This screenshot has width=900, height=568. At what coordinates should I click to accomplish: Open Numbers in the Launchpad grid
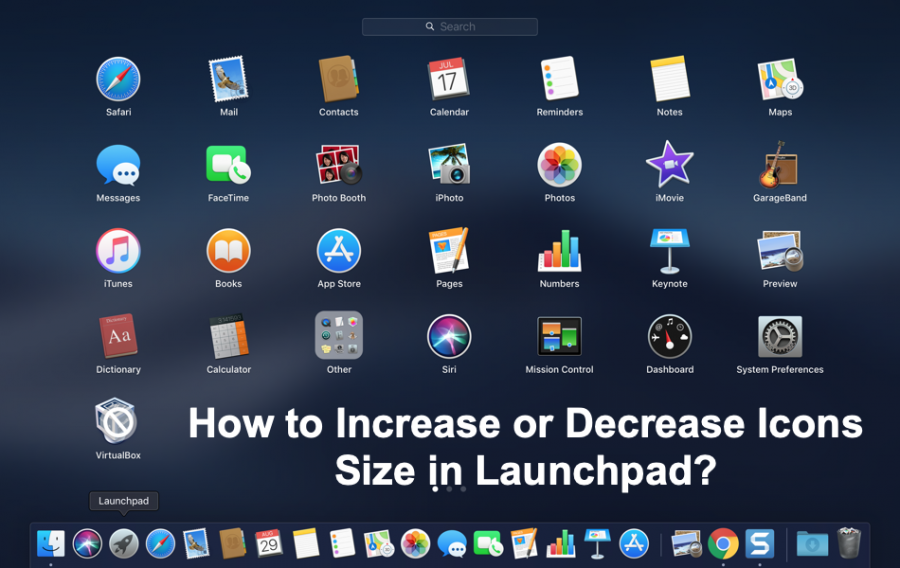[560, 251]
